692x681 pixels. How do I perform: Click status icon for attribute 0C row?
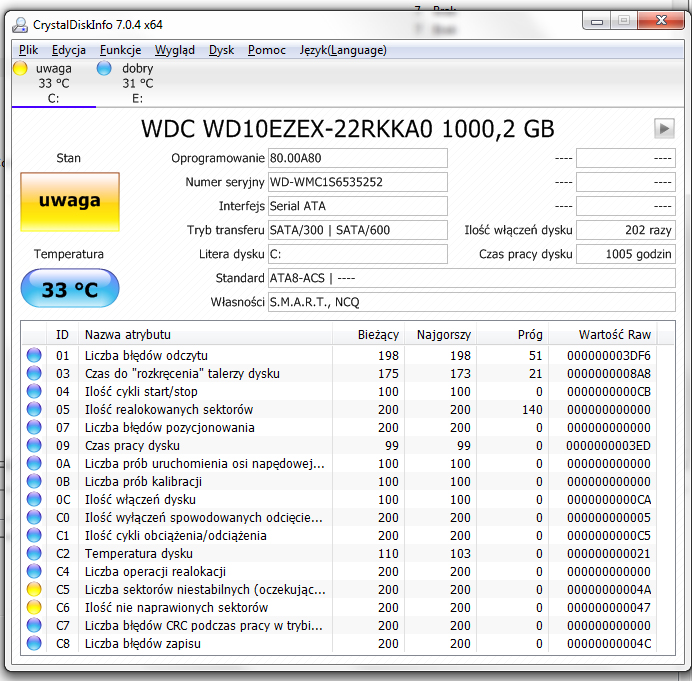(x=34, y=500)
